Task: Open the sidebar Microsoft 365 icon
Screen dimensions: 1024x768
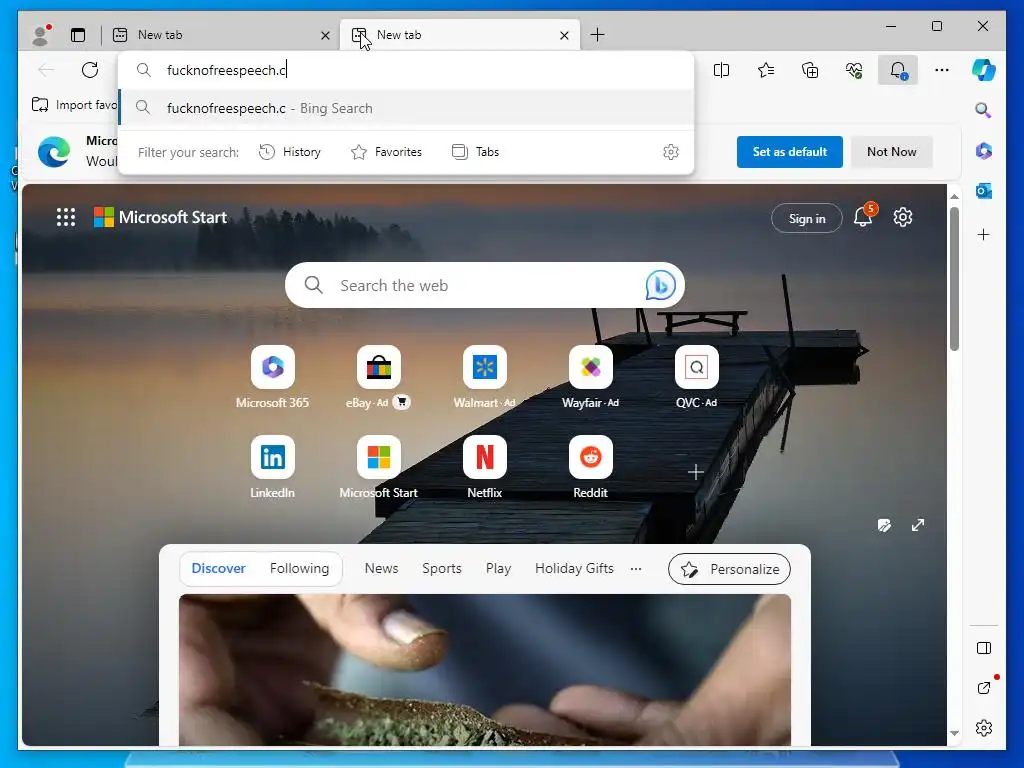Action: point(984,151)
